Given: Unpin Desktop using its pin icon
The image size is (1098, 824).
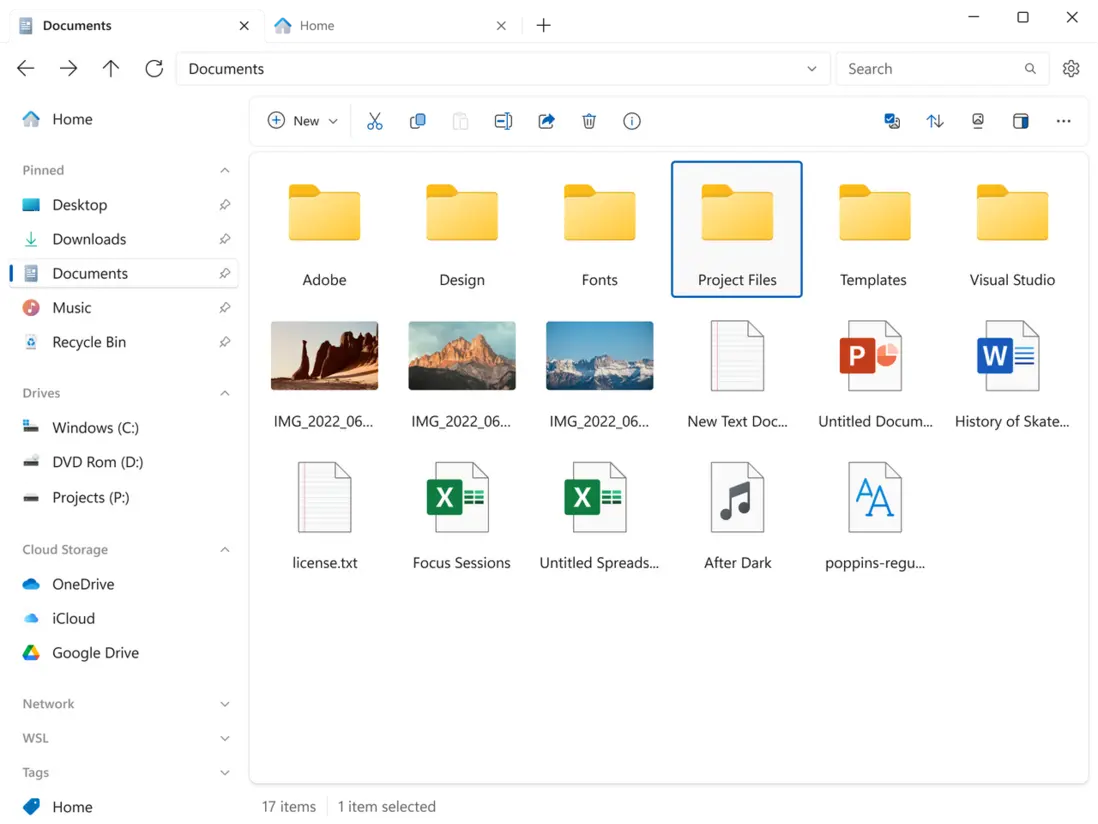Looking at the screenshot, I should pos(225,205).
